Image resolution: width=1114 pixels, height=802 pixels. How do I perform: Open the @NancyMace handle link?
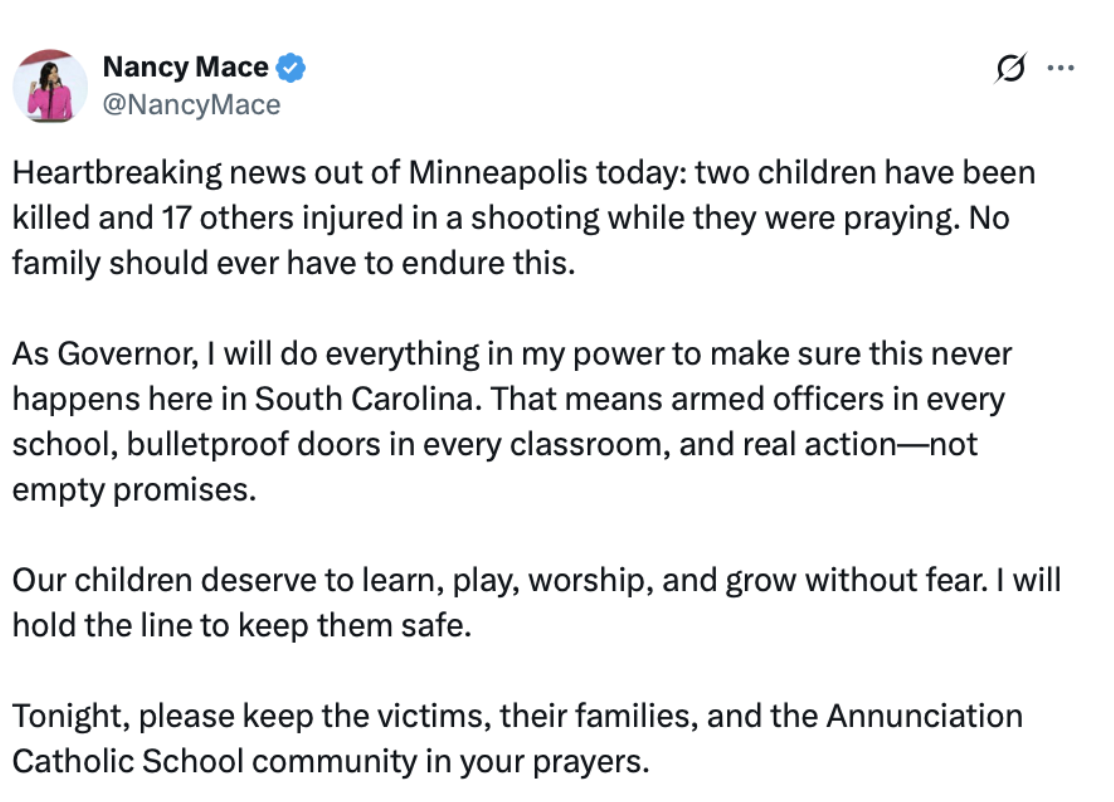[192, 104]
